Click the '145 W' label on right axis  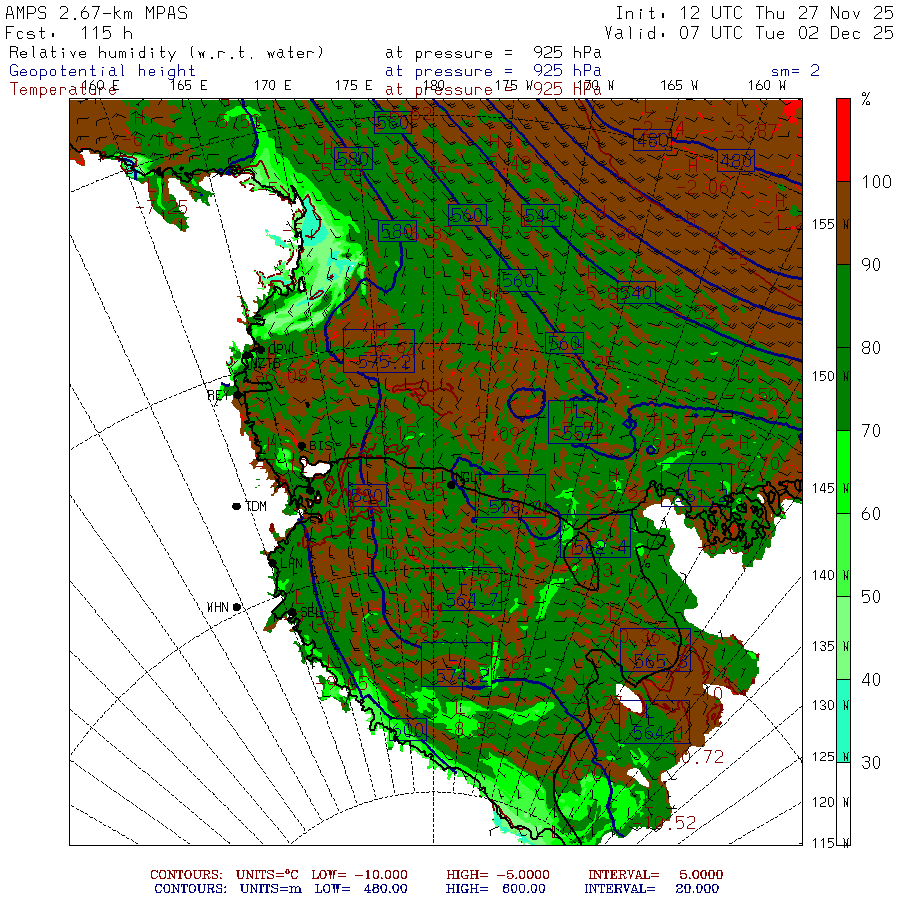pyautogui.click(x=831, y=488)
